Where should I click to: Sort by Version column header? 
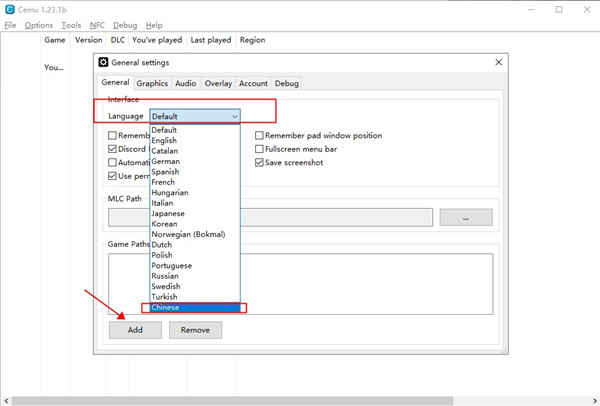(x=88, y=40)
